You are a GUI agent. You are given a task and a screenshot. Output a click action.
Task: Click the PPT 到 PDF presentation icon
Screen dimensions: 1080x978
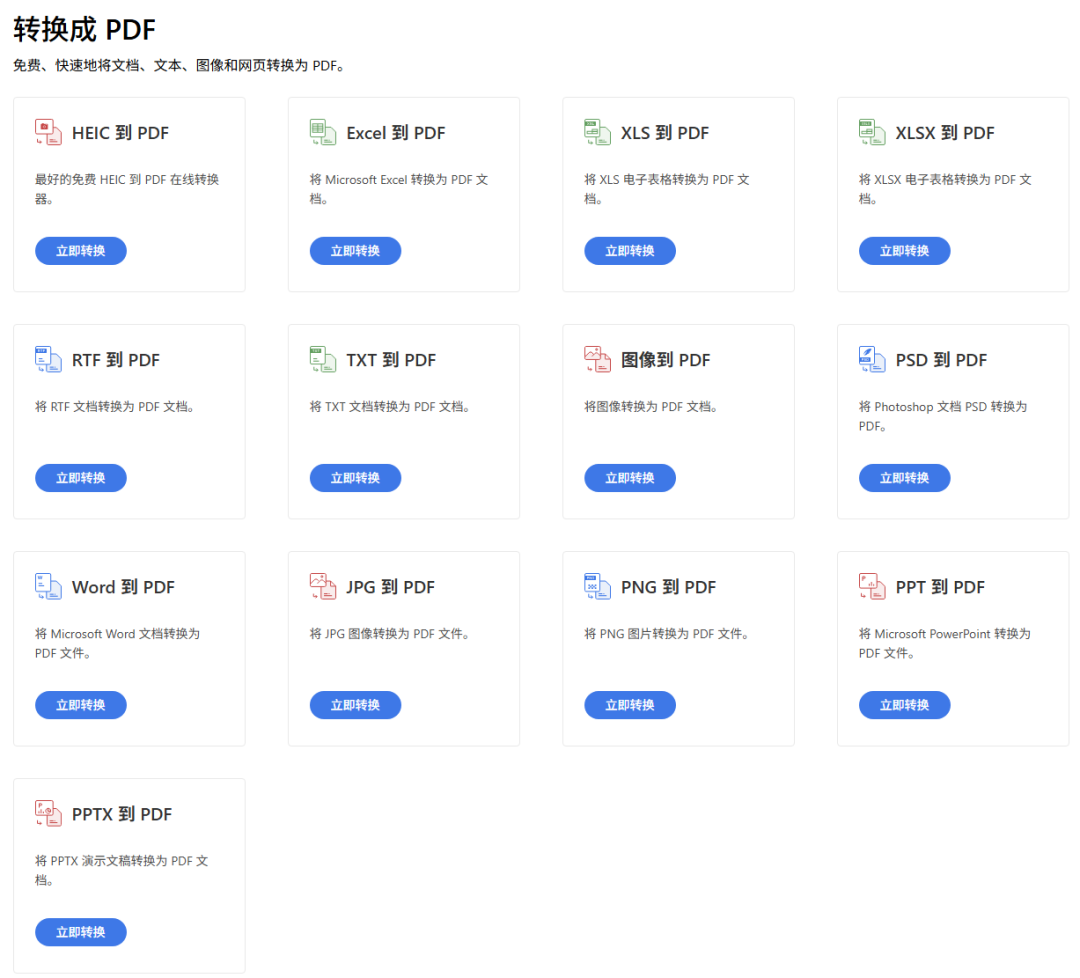tap(872, 587)
